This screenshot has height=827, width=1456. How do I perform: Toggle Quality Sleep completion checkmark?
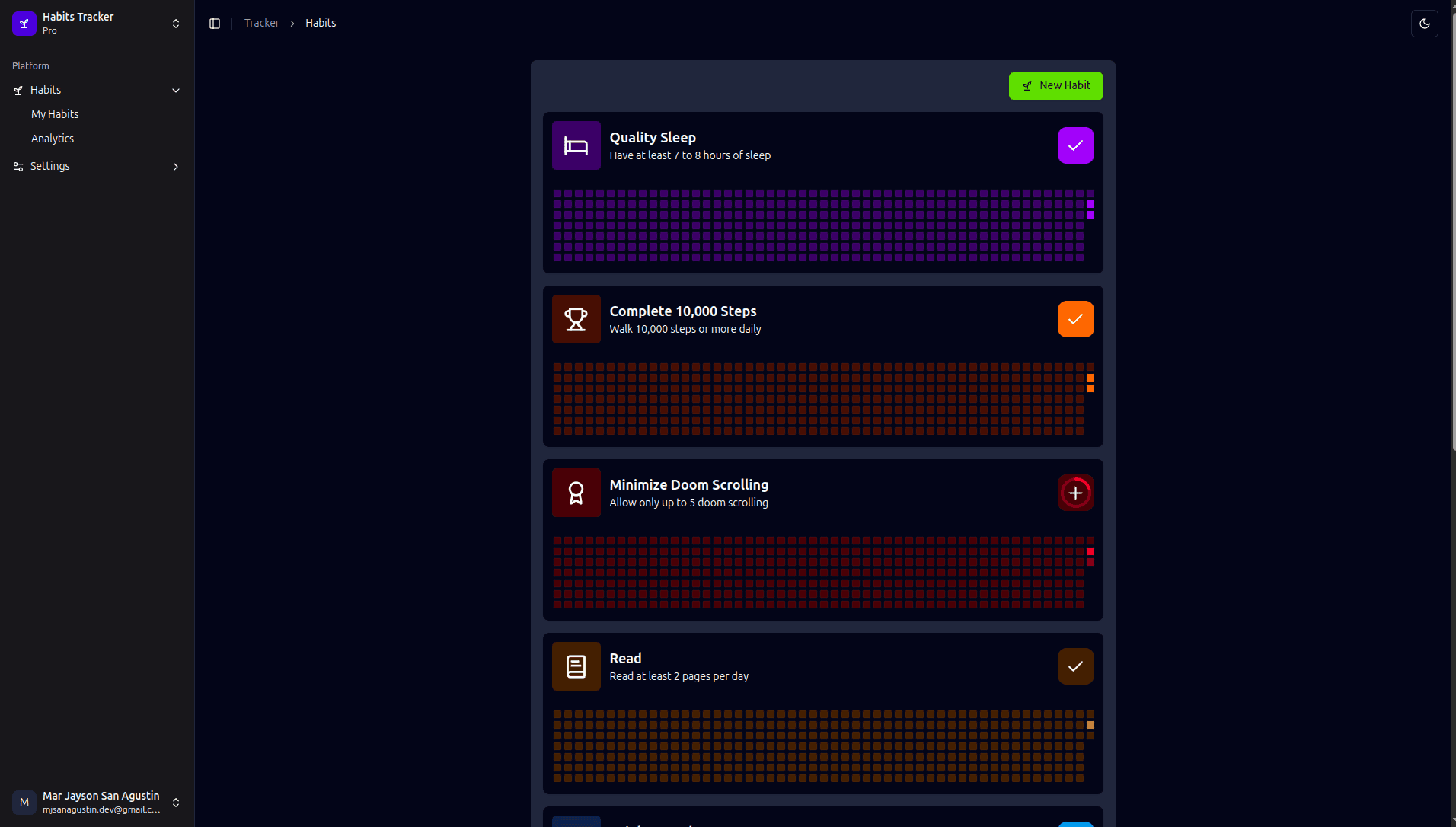[x=1075, y=145]
